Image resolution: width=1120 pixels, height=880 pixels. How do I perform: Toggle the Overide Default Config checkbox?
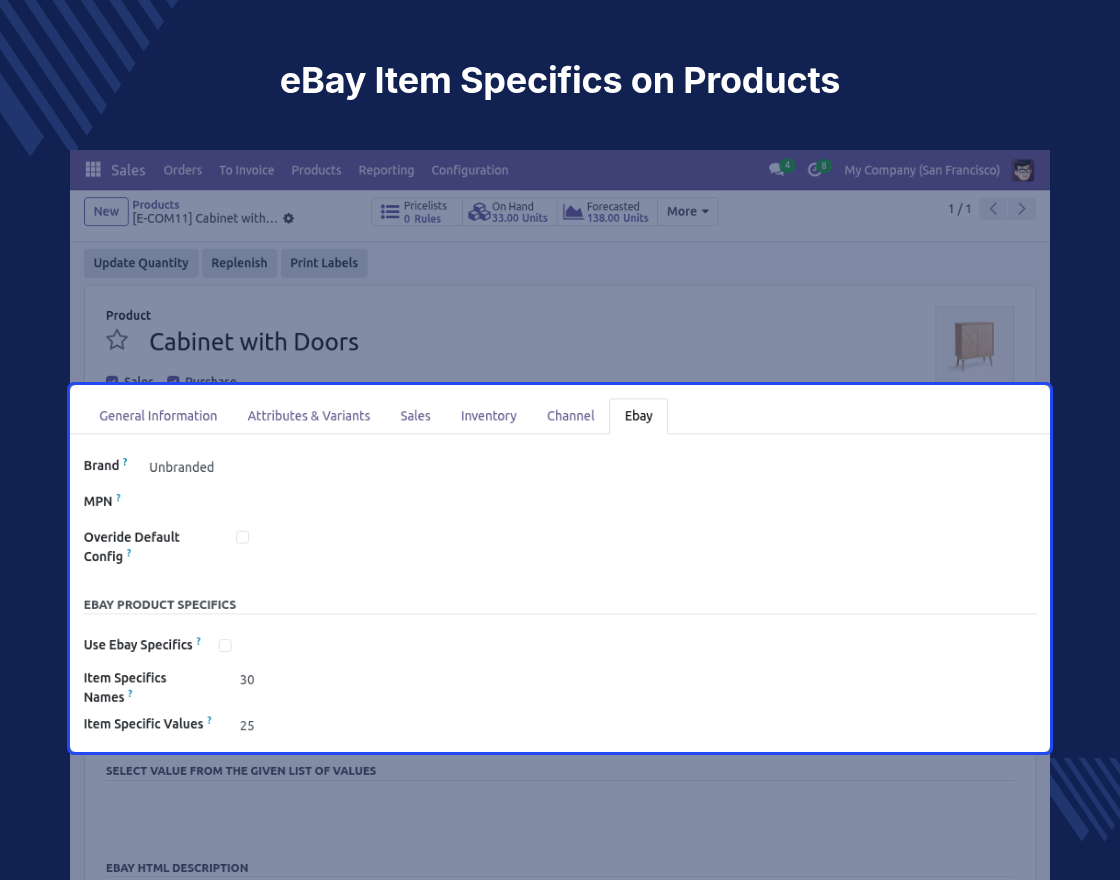coord(243,537)
